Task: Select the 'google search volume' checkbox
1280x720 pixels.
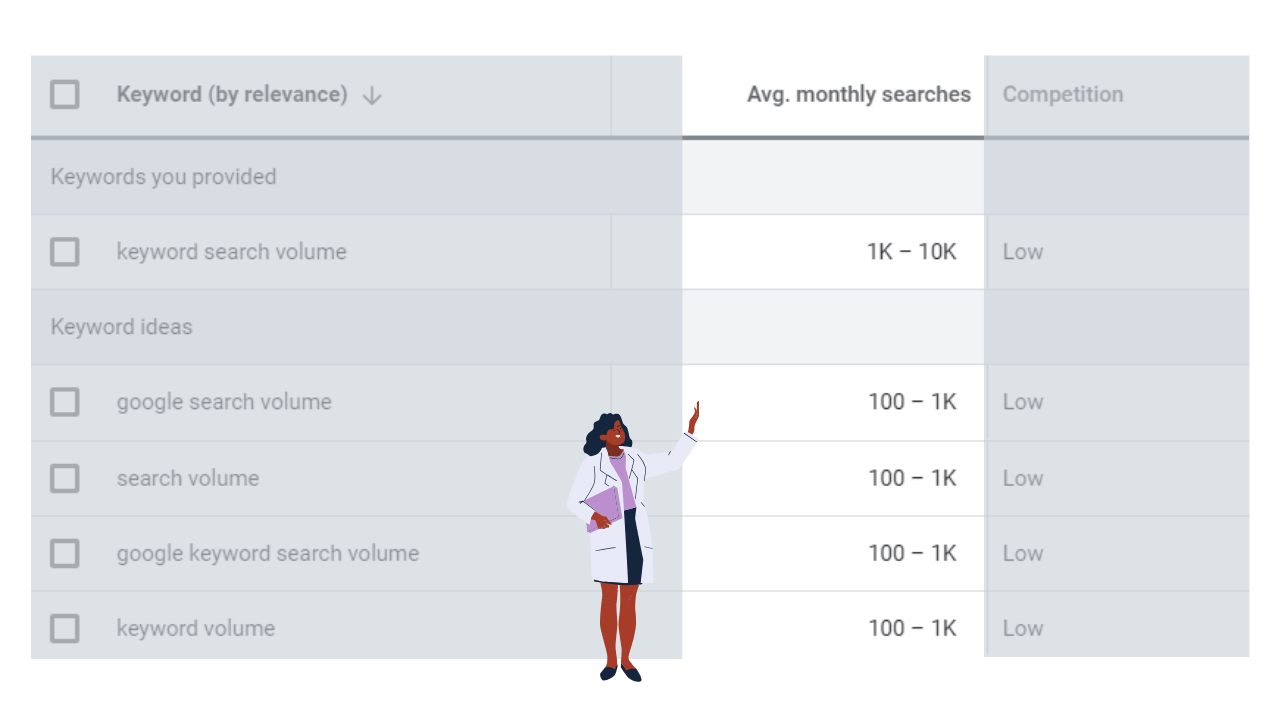Action: pyautogui.click(x=65, y=402)
